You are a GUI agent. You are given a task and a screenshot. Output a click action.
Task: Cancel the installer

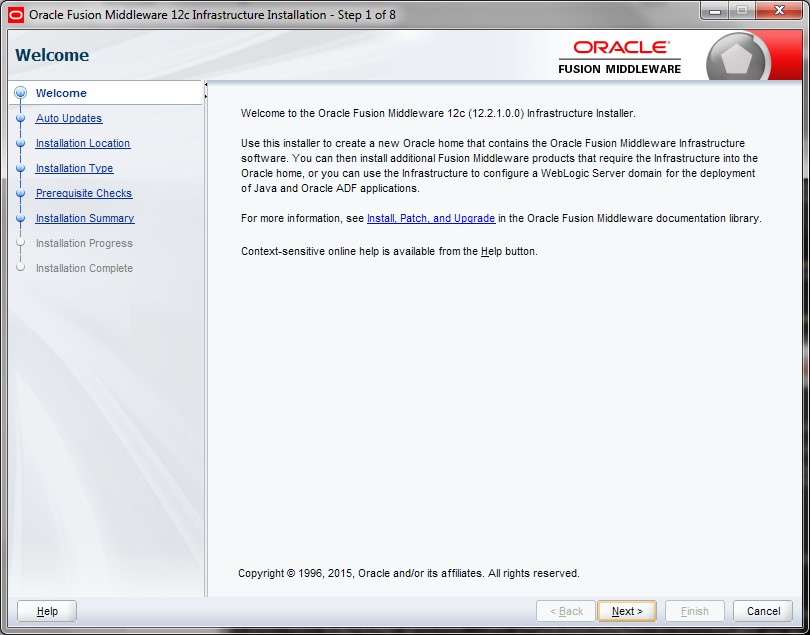pos(763,611)
